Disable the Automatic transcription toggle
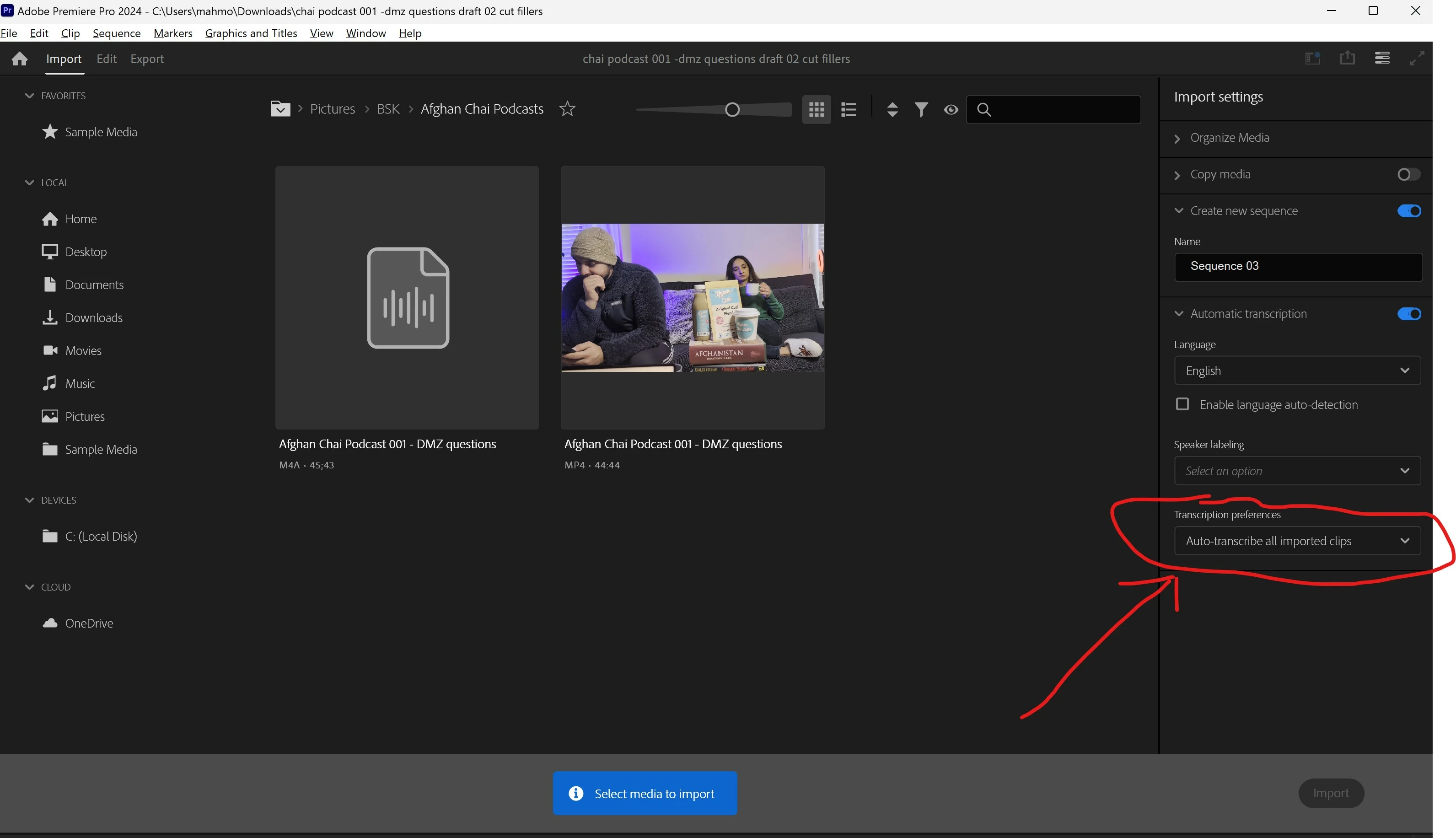Screen dimensions: 1456x838 pos(1408,314)
